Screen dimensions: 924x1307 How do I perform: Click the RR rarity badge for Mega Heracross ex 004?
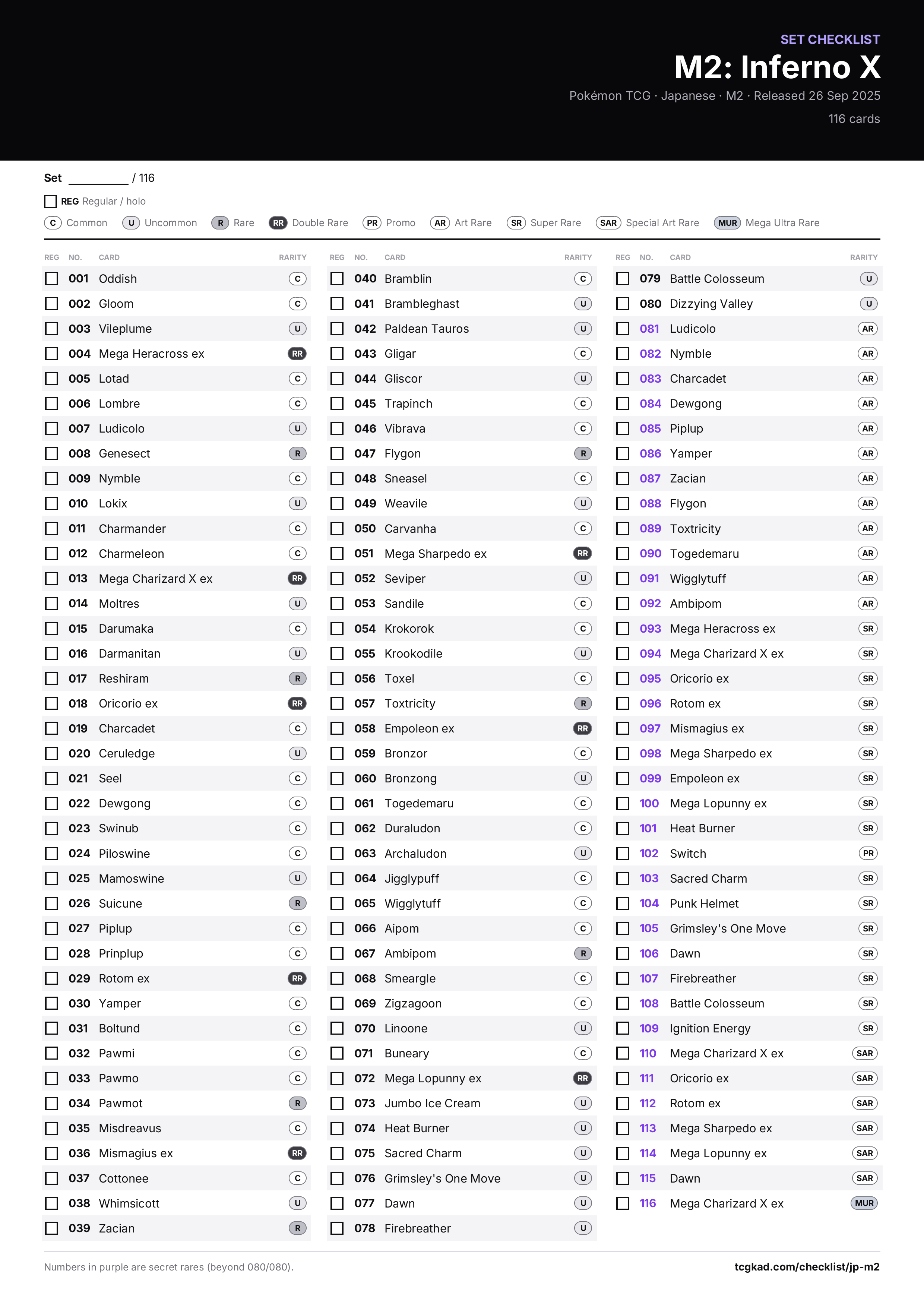click(297, 354)
